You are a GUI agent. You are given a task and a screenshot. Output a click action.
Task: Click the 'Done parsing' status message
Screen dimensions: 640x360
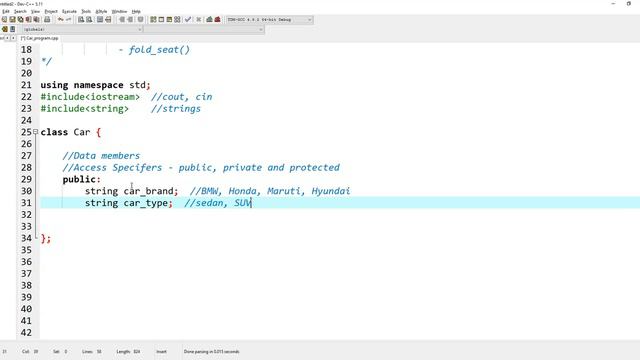point(211,351)
